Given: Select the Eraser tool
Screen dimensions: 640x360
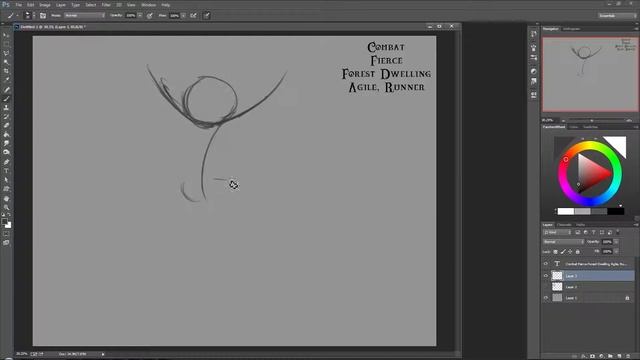Looking at the screenshot, I should coord(6,126).
